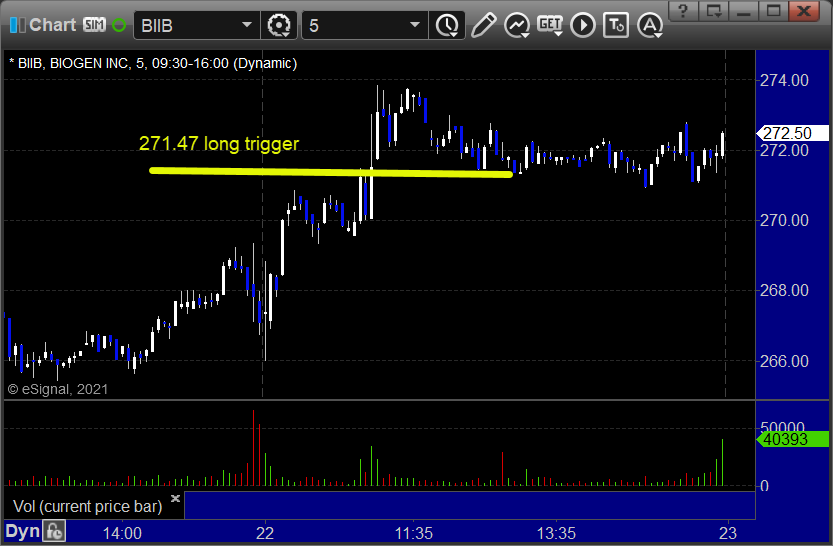
Task: Open chart settings gear icon
Action: point(279,25)
